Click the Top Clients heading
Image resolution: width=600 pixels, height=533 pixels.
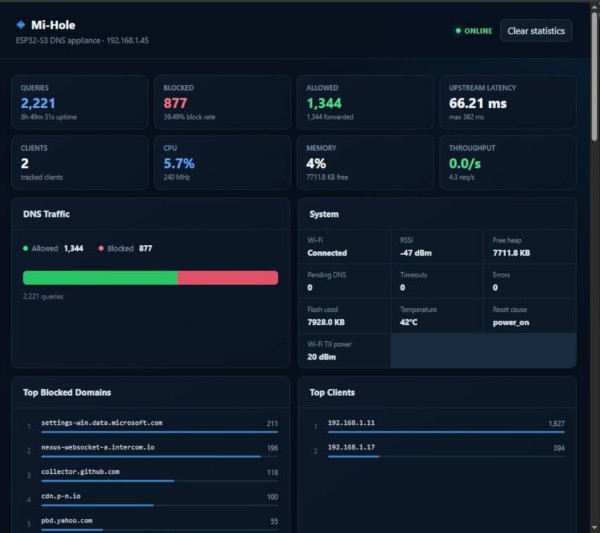[x=332, y=393]
